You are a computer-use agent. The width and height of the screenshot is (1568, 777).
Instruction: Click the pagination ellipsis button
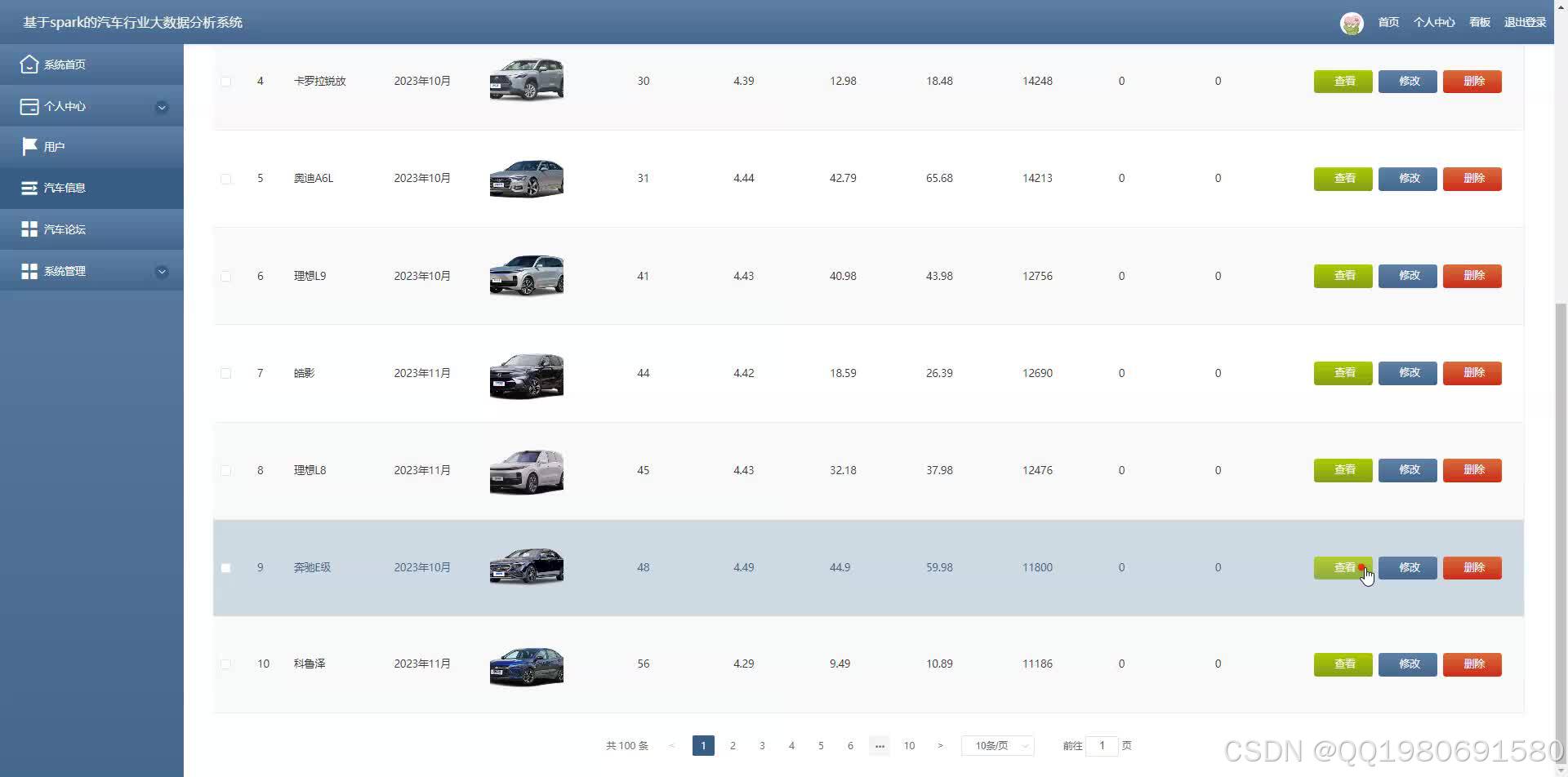880,746
